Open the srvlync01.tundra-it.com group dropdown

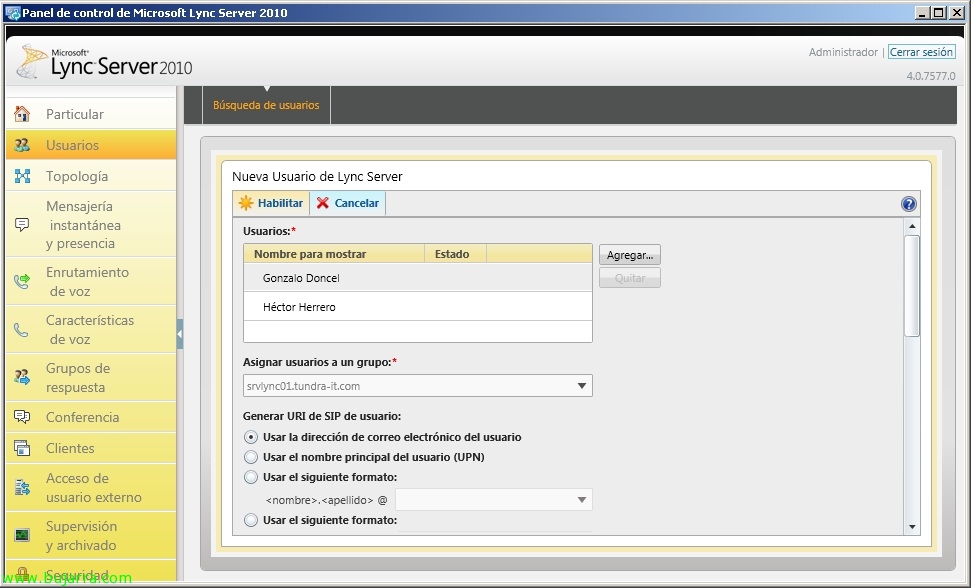[417, 386]
